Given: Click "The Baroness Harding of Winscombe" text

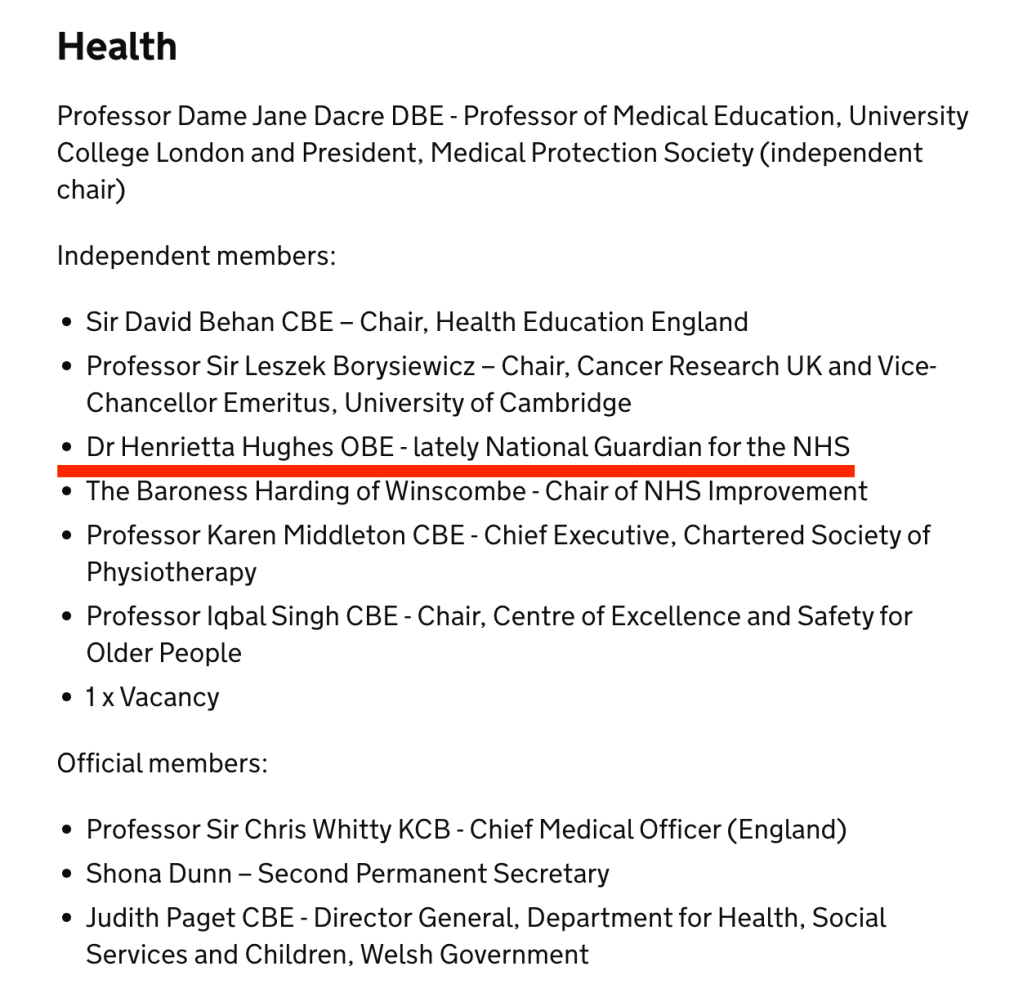Looking at the screenshot, I should pos(305,491).
